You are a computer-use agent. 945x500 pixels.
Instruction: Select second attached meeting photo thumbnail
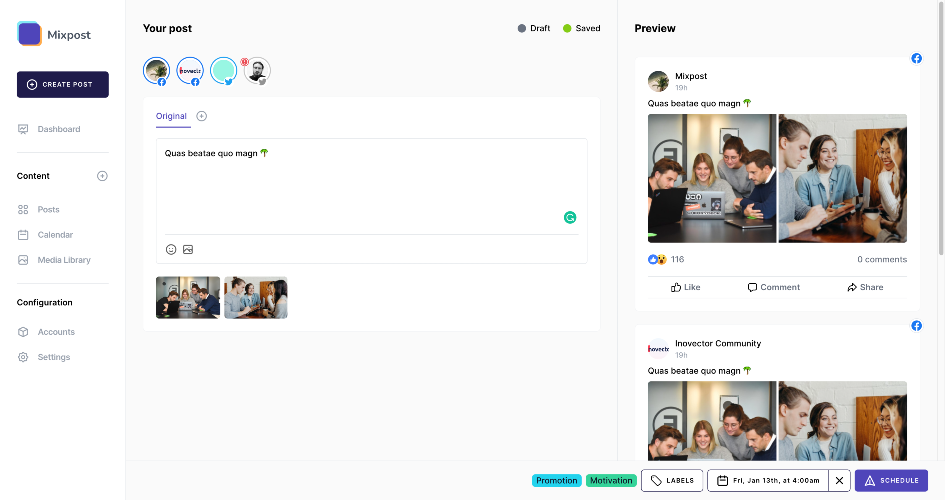pyautogui.click(x=256, y=298)
